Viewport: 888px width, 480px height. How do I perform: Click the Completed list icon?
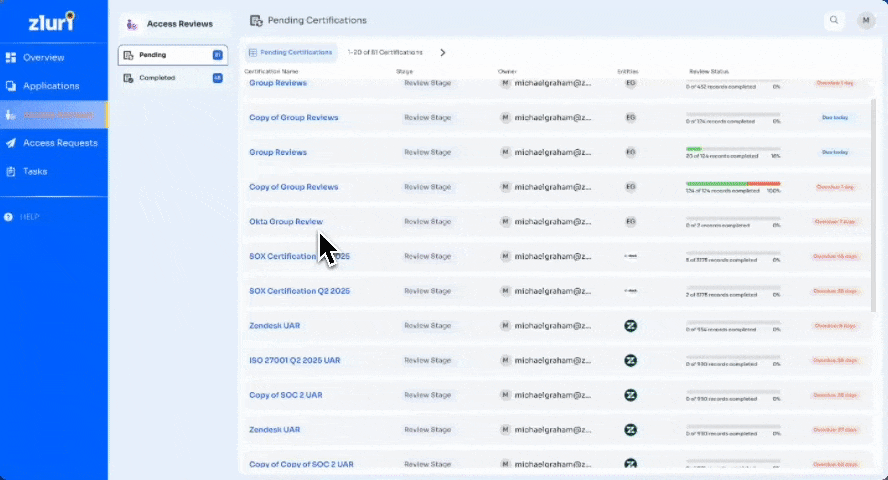click(x=129, y=78)
